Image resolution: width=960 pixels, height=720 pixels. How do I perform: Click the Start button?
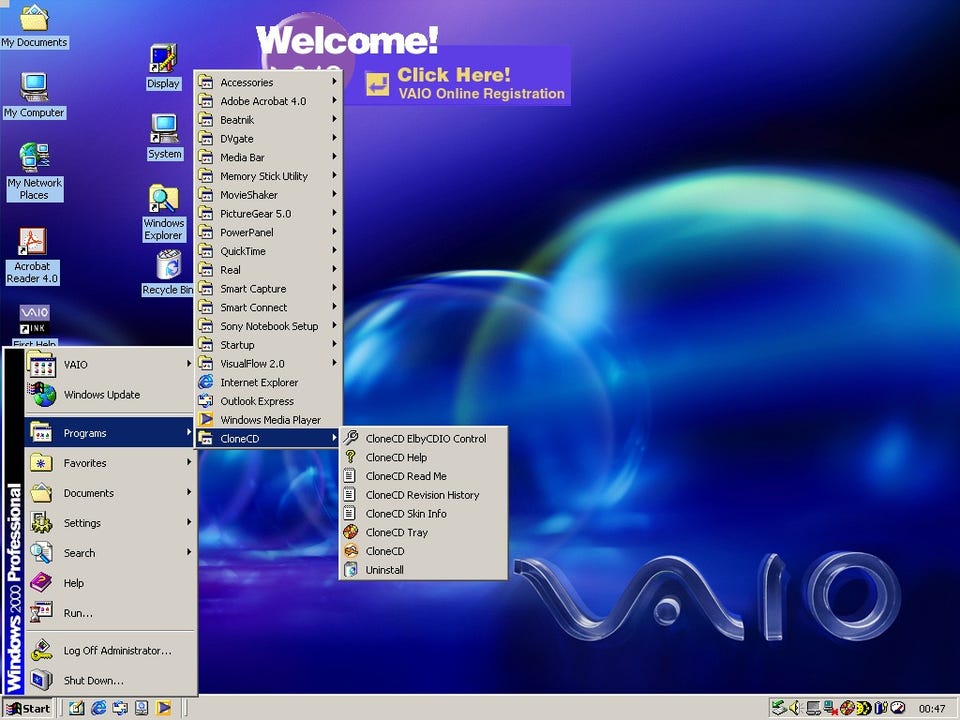pyautogui.click(x=28, y=708)
